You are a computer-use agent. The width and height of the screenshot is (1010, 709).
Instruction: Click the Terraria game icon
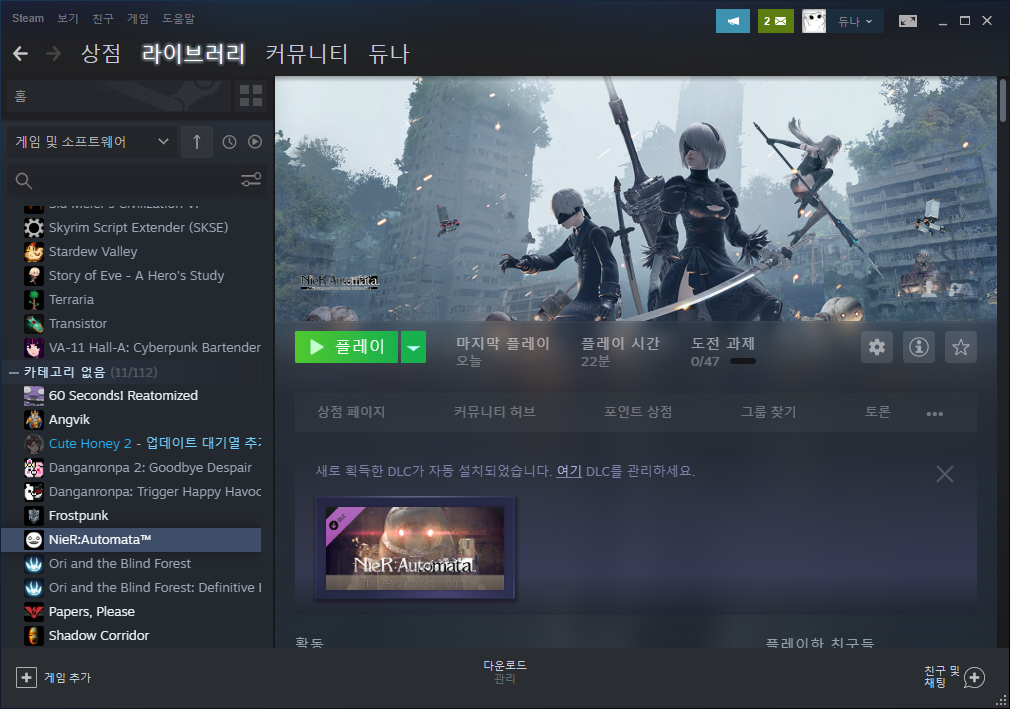click(33, 299)
